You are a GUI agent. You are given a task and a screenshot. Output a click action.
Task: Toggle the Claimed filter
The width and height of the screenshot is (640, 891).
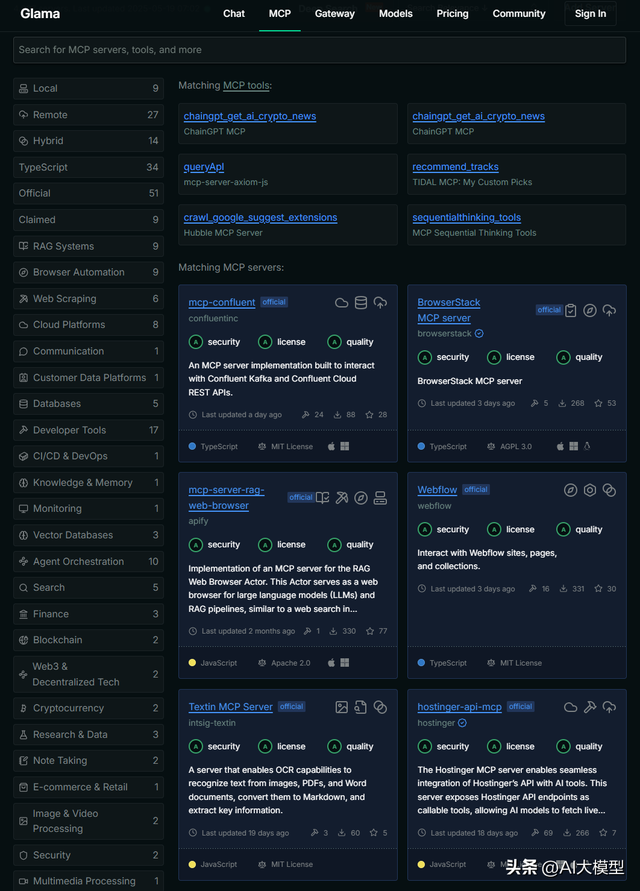[x=88, y=220]
